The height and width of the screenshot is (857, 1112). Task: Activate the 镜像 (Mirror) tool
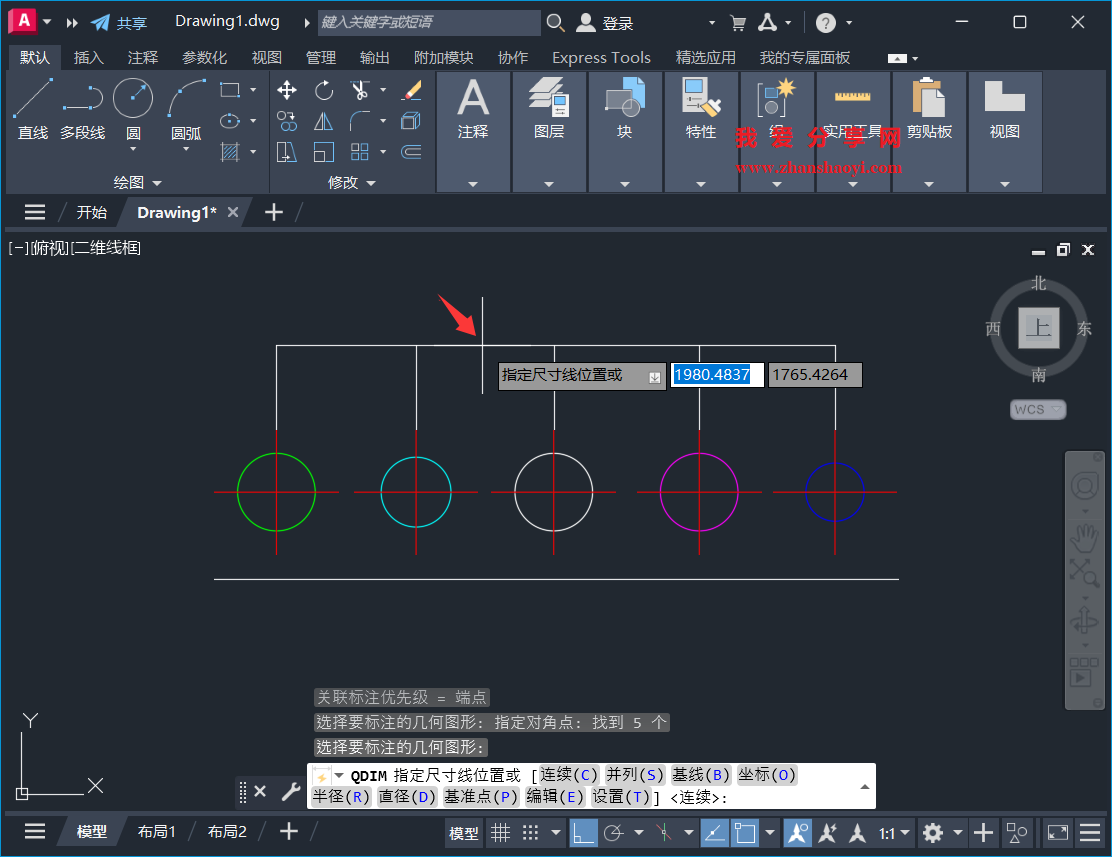322,120
